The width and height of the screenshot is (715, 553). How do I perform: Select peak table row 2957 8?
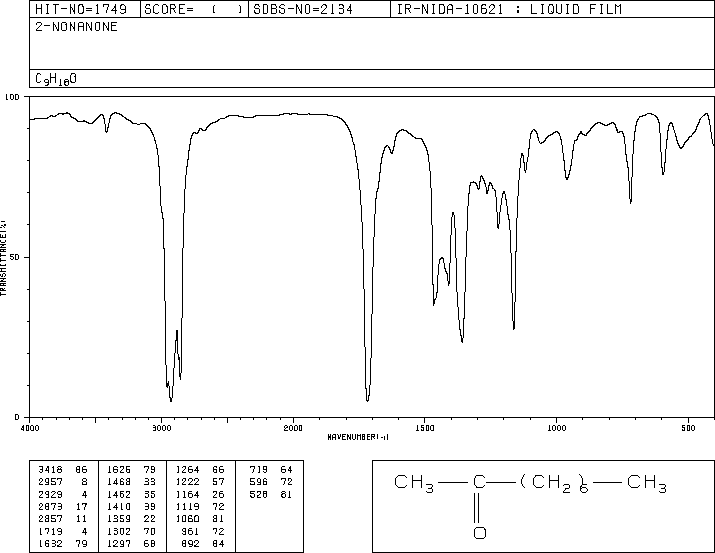[62, 481]
